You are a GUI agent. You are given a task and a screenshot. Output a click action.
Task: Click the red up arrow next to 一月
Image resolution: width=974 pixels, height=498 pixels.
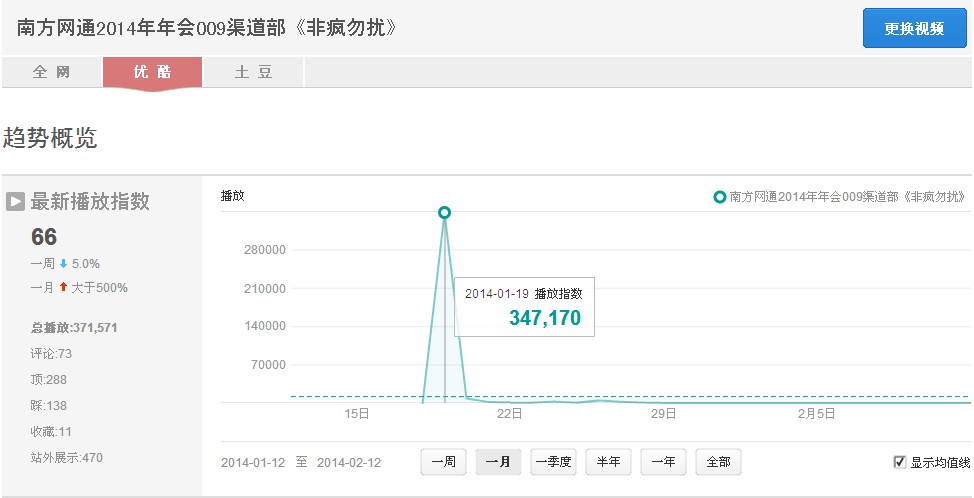[x=63, y=287]
